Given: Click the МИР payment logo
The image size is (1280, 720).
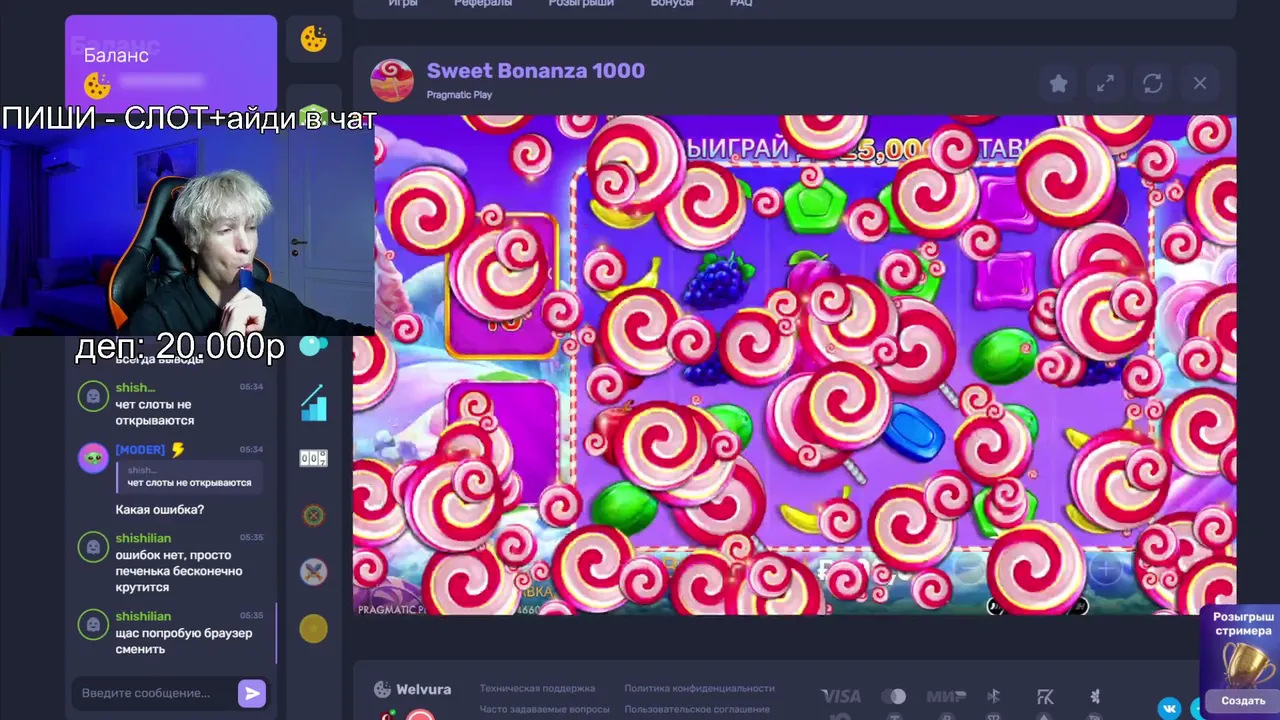Looking at the screenshot, I should [946, 696].
